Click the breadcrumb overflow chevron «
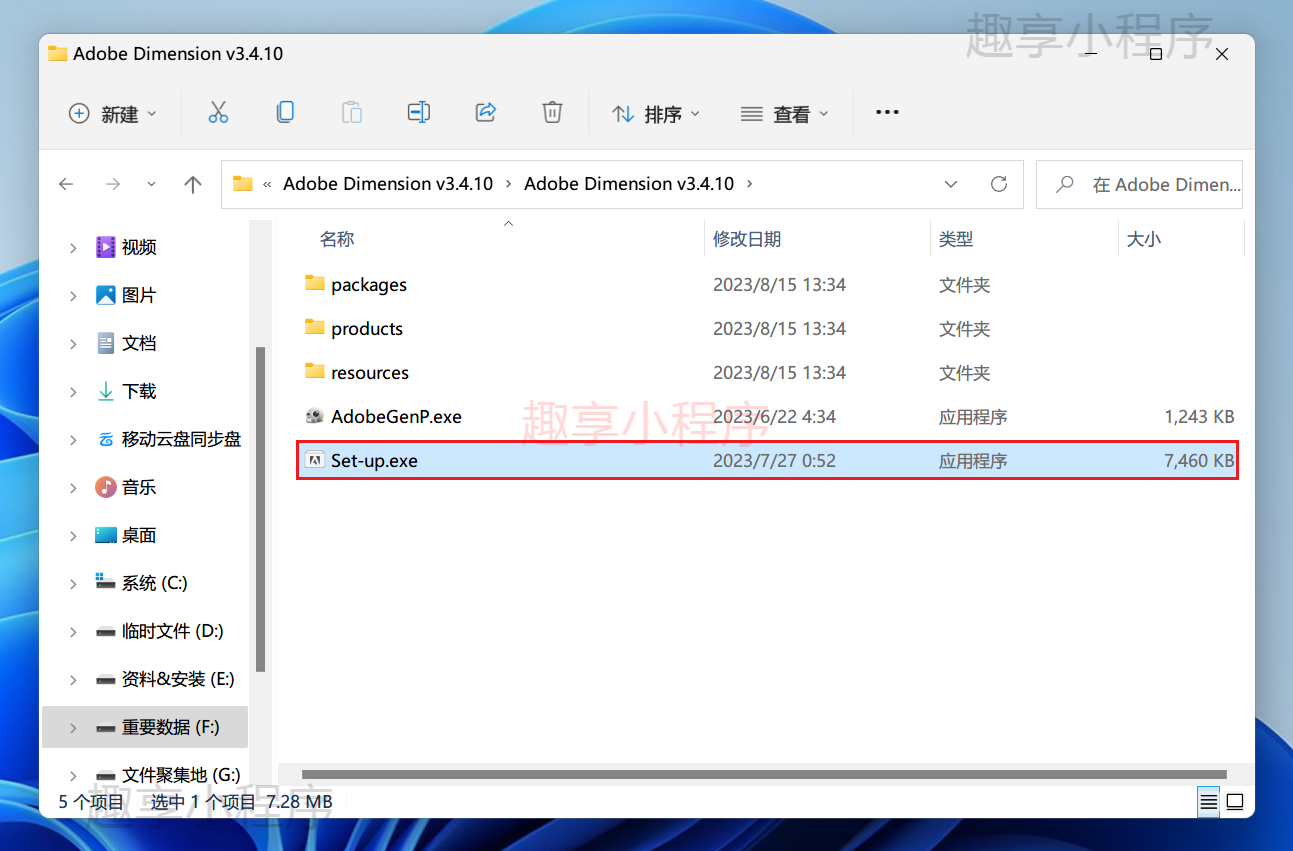Image resolution: width=1293 pixels, height=851 pixels. pos(268,184)
